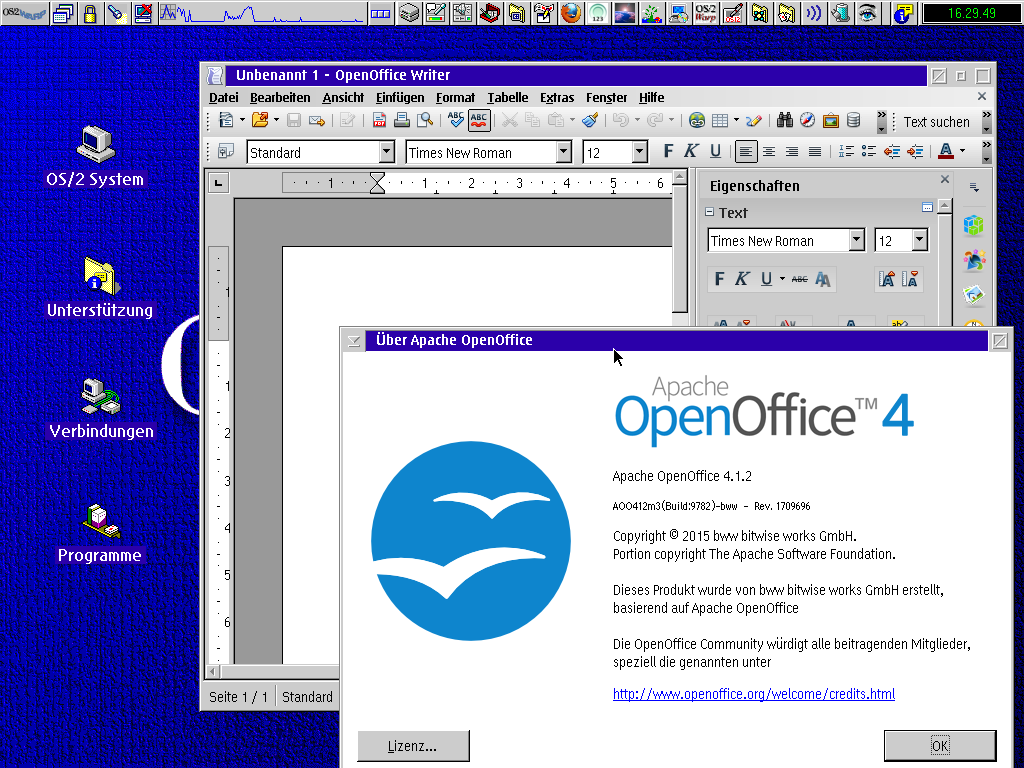1024x768 pixels.
Task: Open the Einfügen menu
Action: pyautogui.click(x=400, y=97)
